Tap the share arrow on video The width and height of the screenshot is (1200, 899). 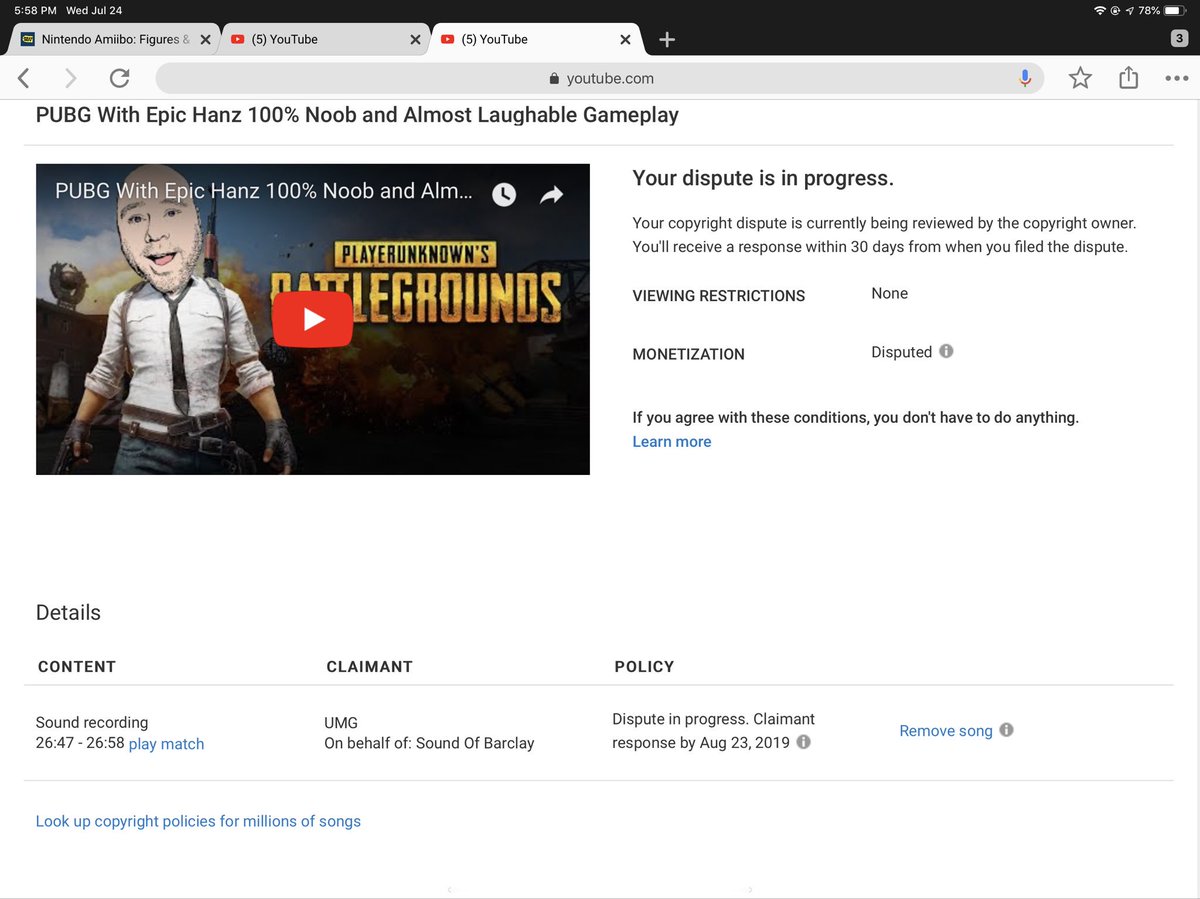(552, 194)
